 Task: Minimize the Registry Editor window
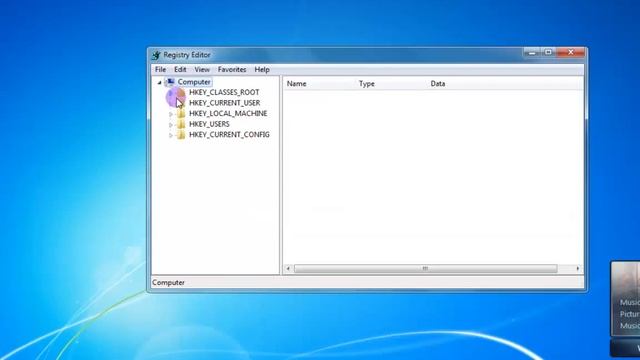(x=532, y=53)
